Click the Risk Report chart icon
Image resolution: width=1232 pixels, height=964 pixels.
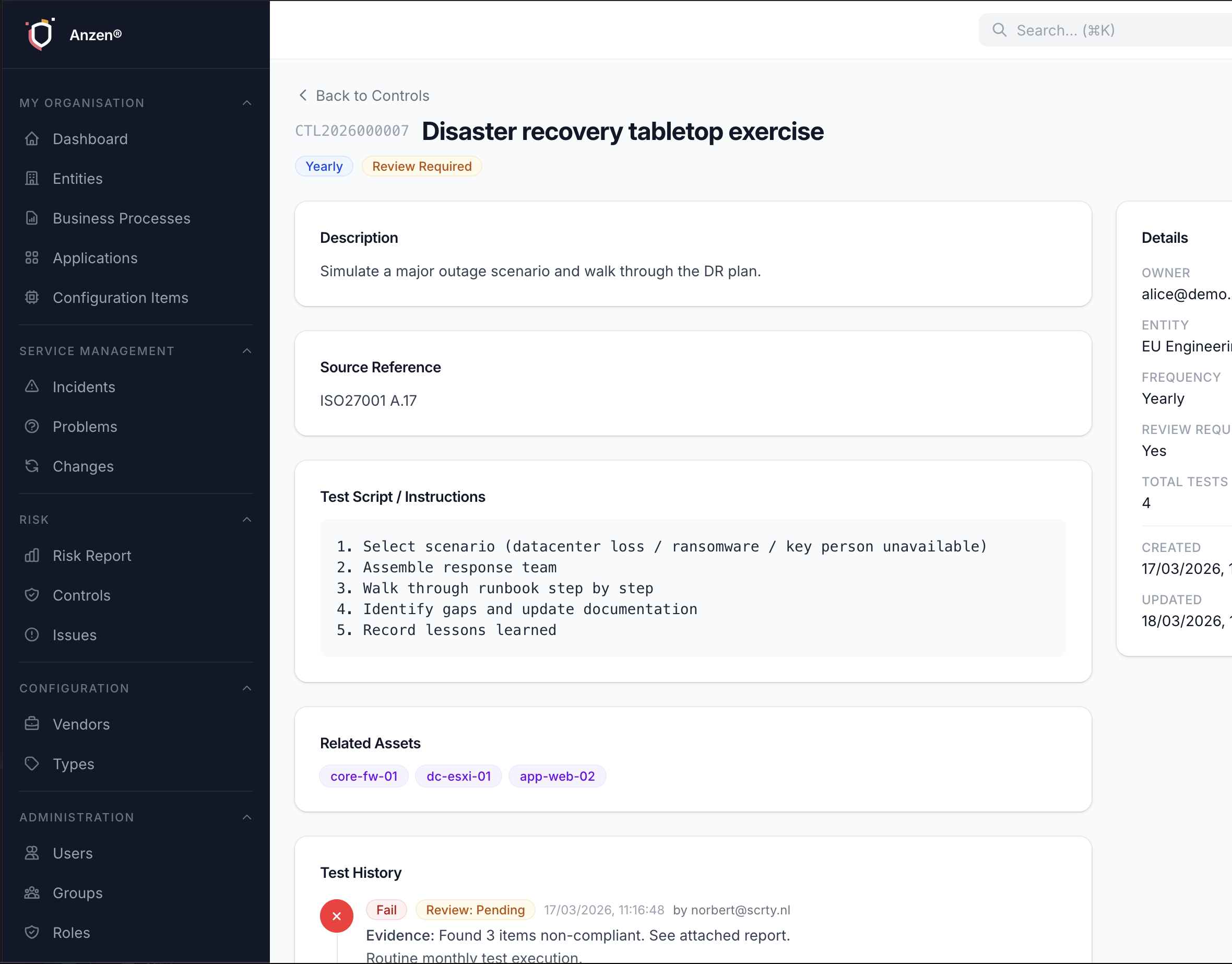point(32,556)
